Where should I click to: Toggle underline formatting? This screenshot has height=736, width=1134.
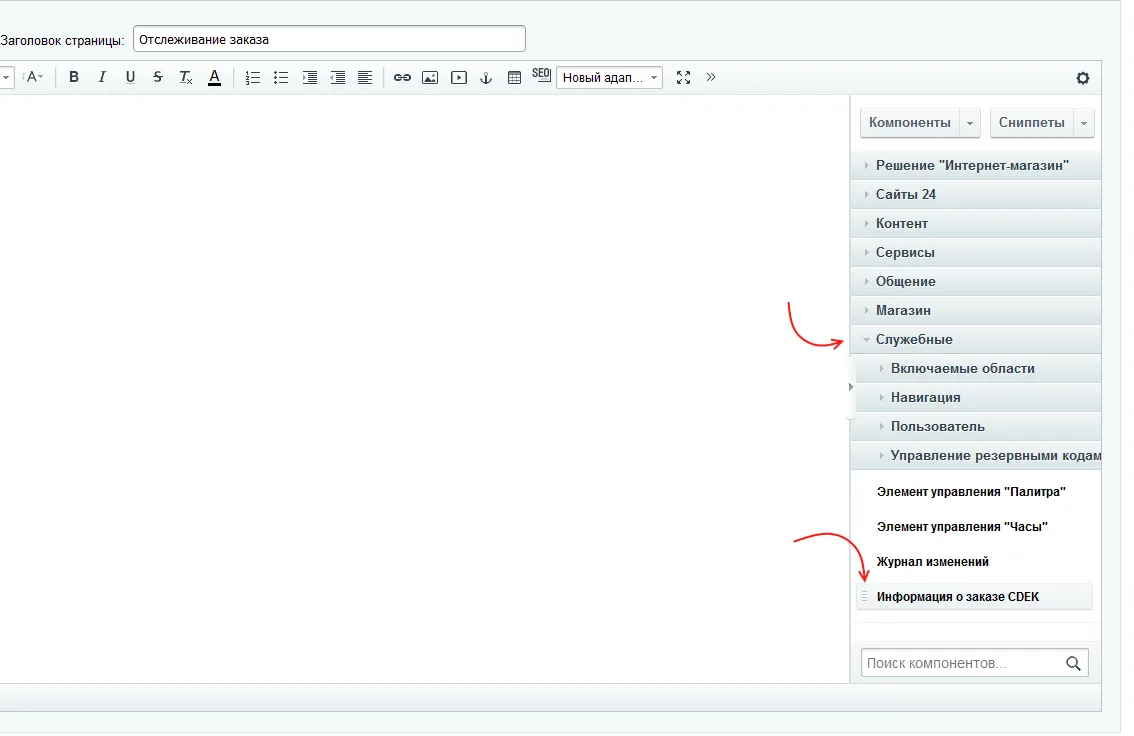coord(130,77)
